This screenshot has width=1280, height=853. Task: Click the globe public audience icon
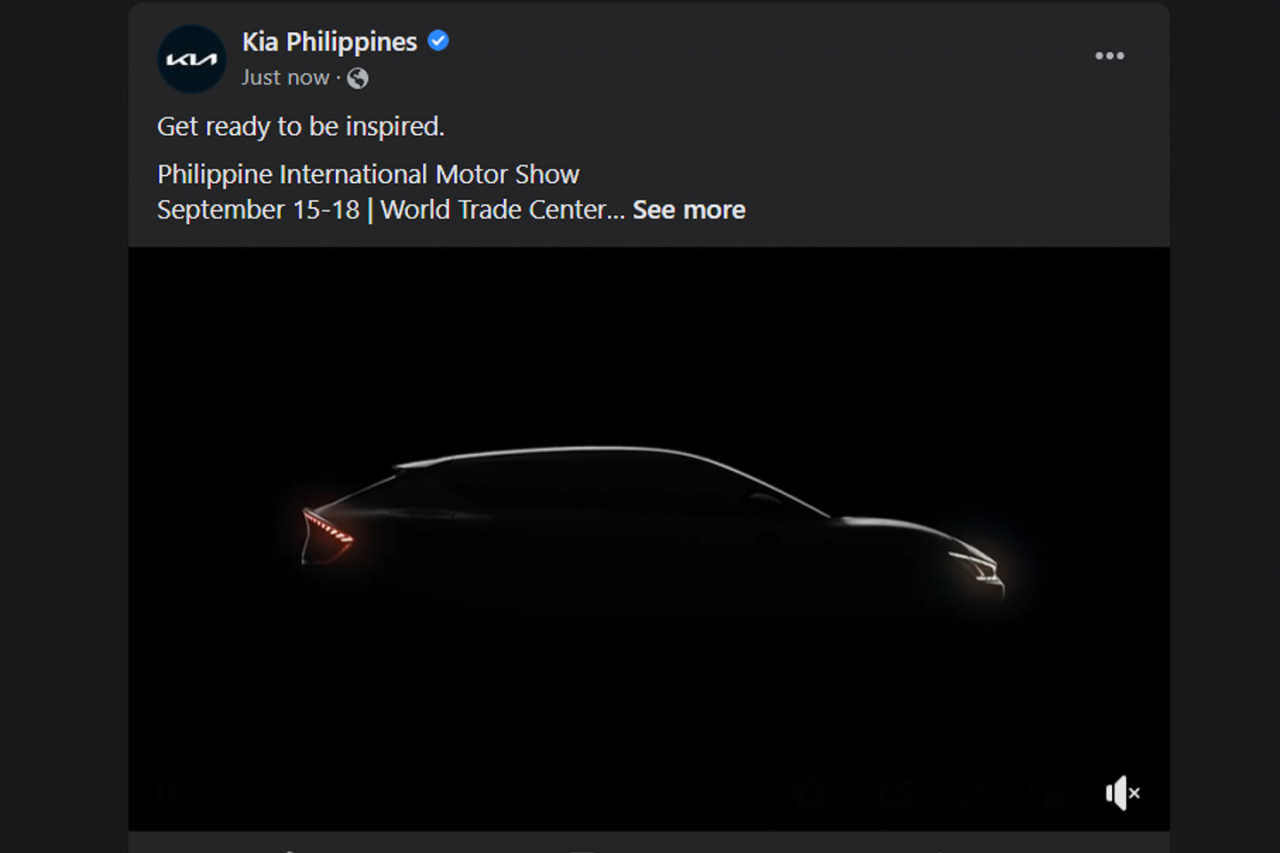(358, 78)
